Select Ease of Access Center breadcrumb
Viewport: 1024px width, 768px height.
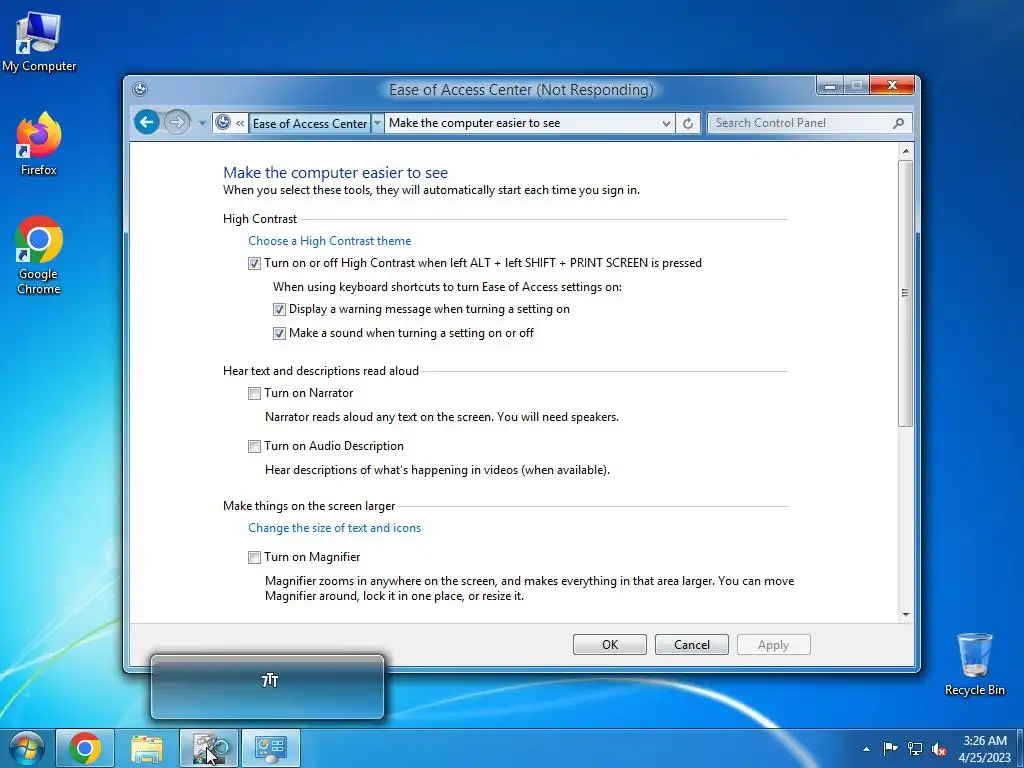click(x=310, y=123)
